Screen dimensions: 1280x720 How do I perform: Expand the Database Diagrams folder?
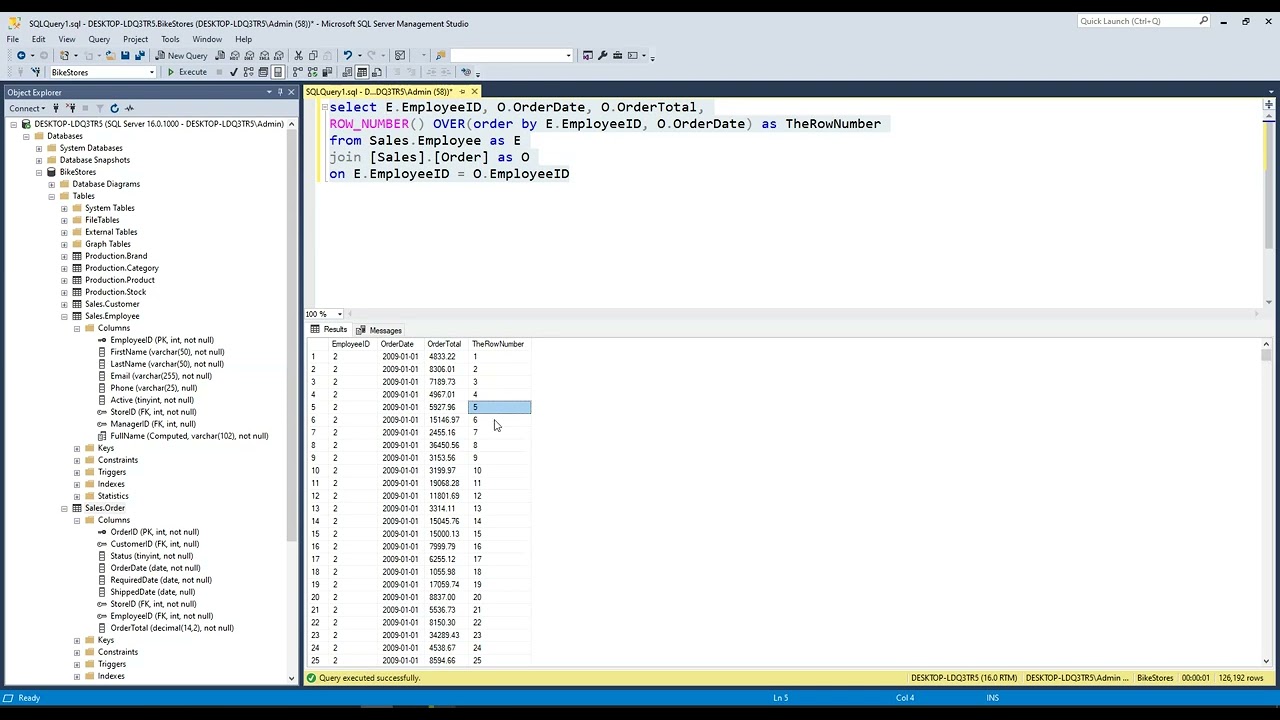(x=52, y=184)
